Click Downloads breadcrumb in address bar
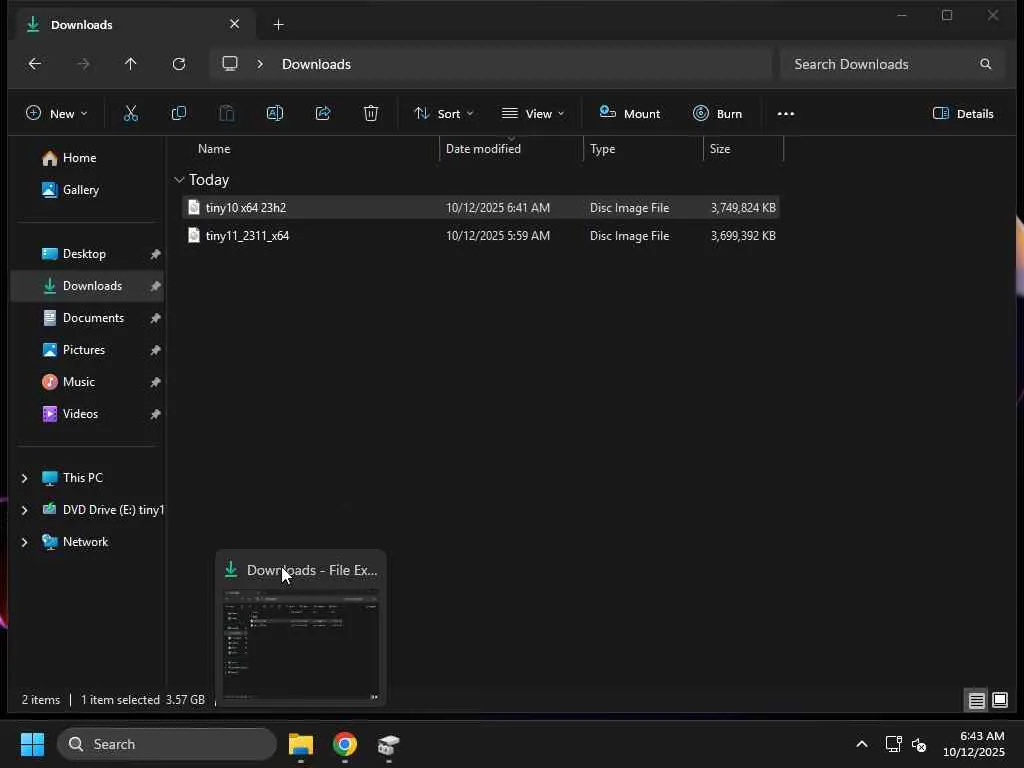 click(x=316, y=64)
